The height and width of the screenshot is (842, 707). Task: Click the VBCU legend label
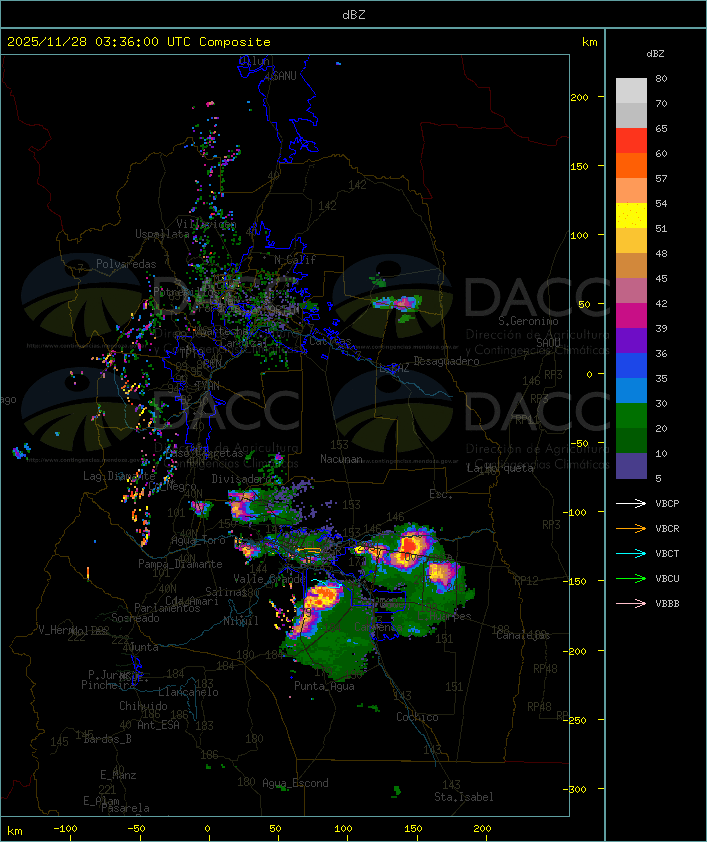(x=667, y=578)
